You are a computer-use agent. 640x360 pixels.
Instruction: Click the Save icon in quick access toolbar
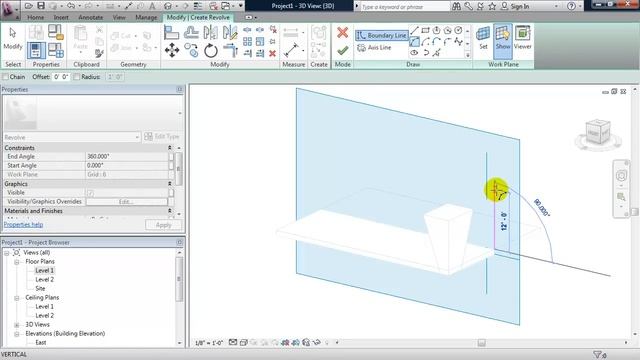[x=41, y=6]
